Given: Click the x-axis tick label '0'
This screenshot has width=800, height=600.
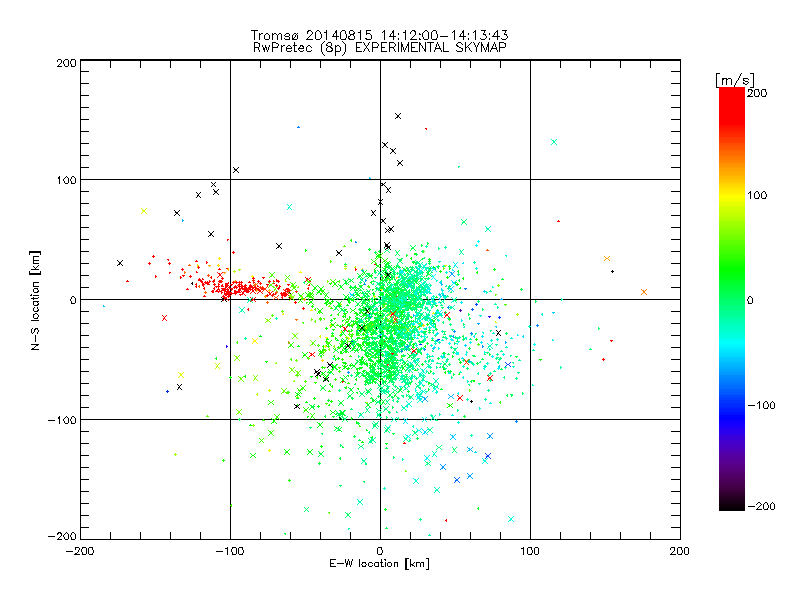Looking at the screenshot, I should 380,551.
